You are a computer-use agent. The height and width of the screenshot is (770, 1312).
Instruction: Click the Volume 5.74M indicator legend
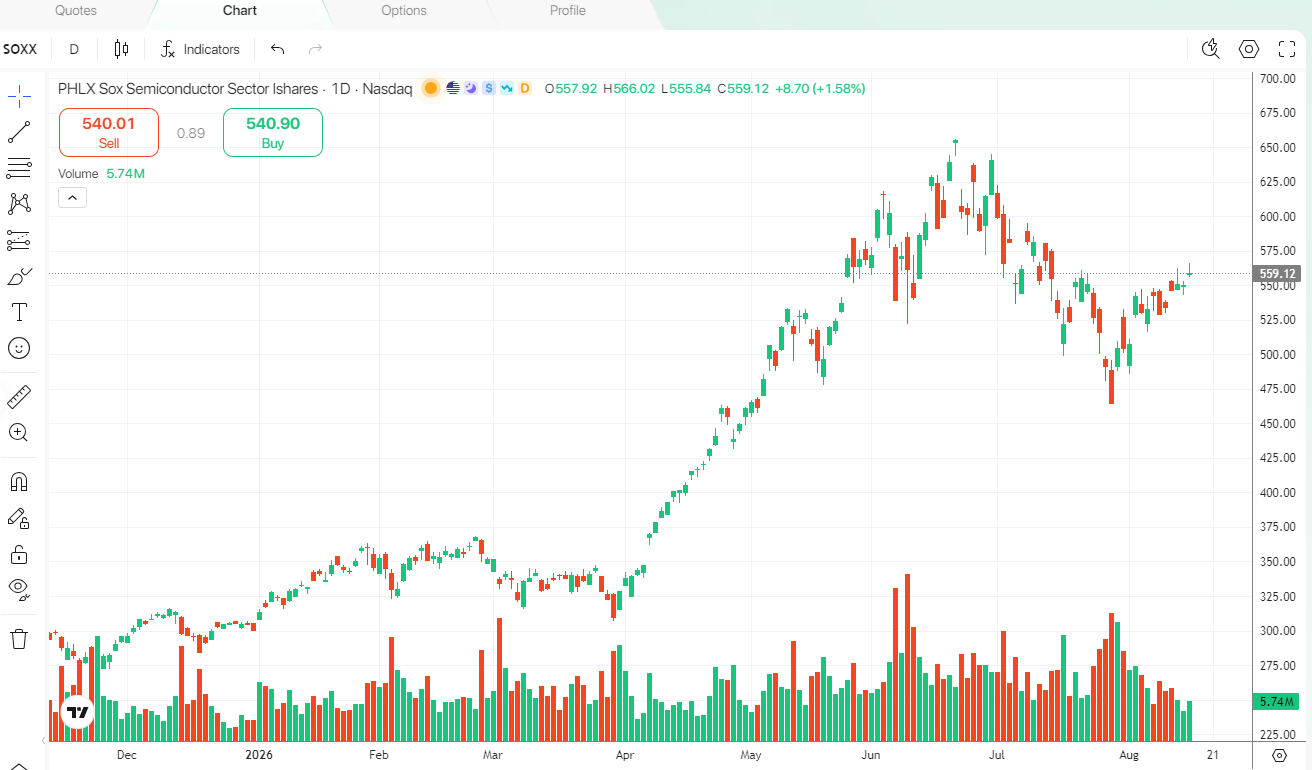click(x=102, y=174)
